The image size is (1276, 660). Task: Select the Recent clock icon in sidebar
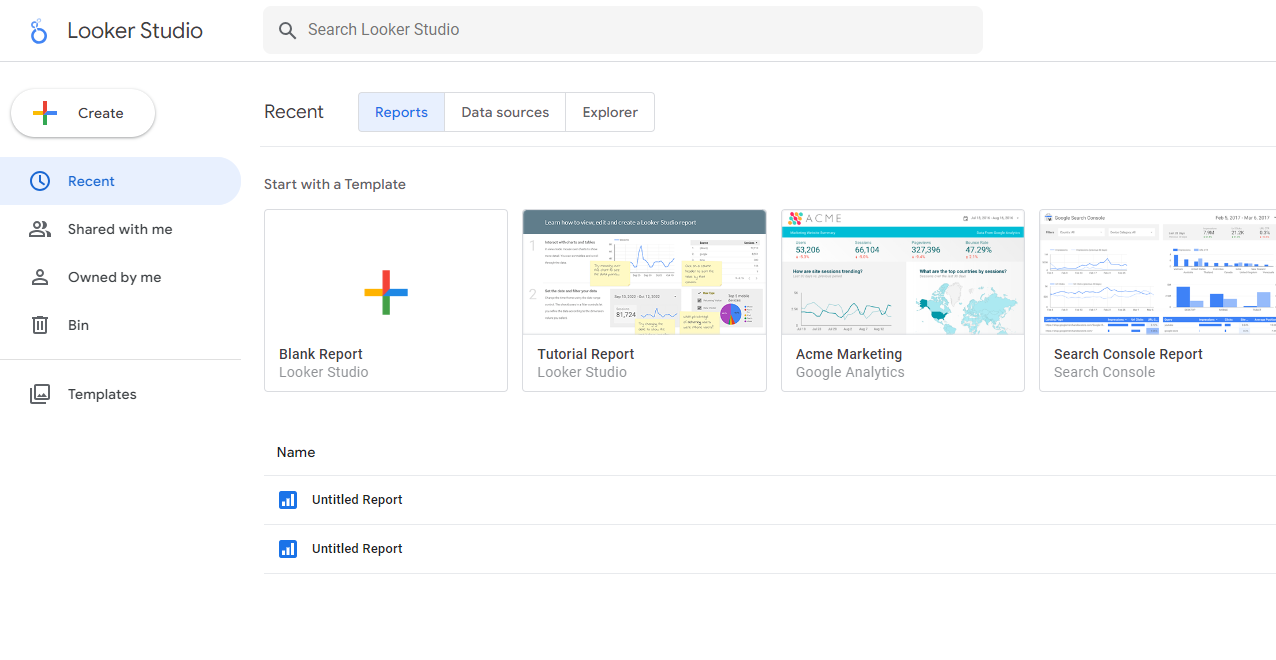coord(40,181)
